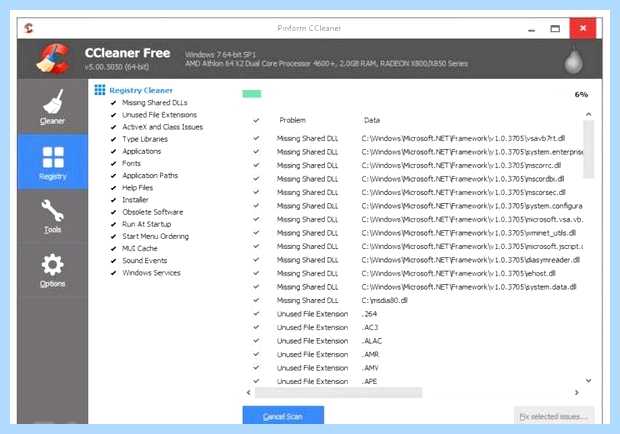
Task: Toggle Missing Shared DLLs checkbox
Action: click(x=113, y=103)
